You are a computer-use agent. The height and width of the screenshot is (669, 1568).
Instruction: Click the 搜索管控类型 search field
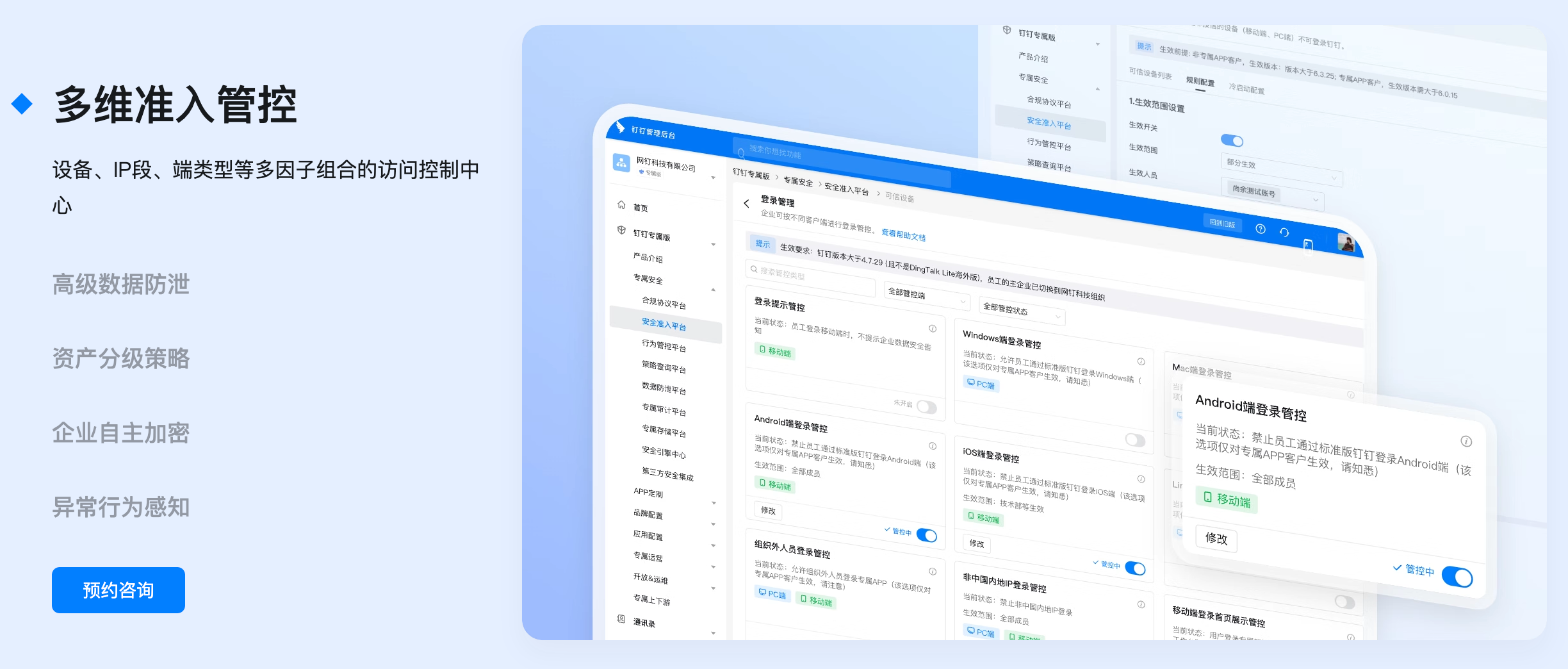click(811, 277)
